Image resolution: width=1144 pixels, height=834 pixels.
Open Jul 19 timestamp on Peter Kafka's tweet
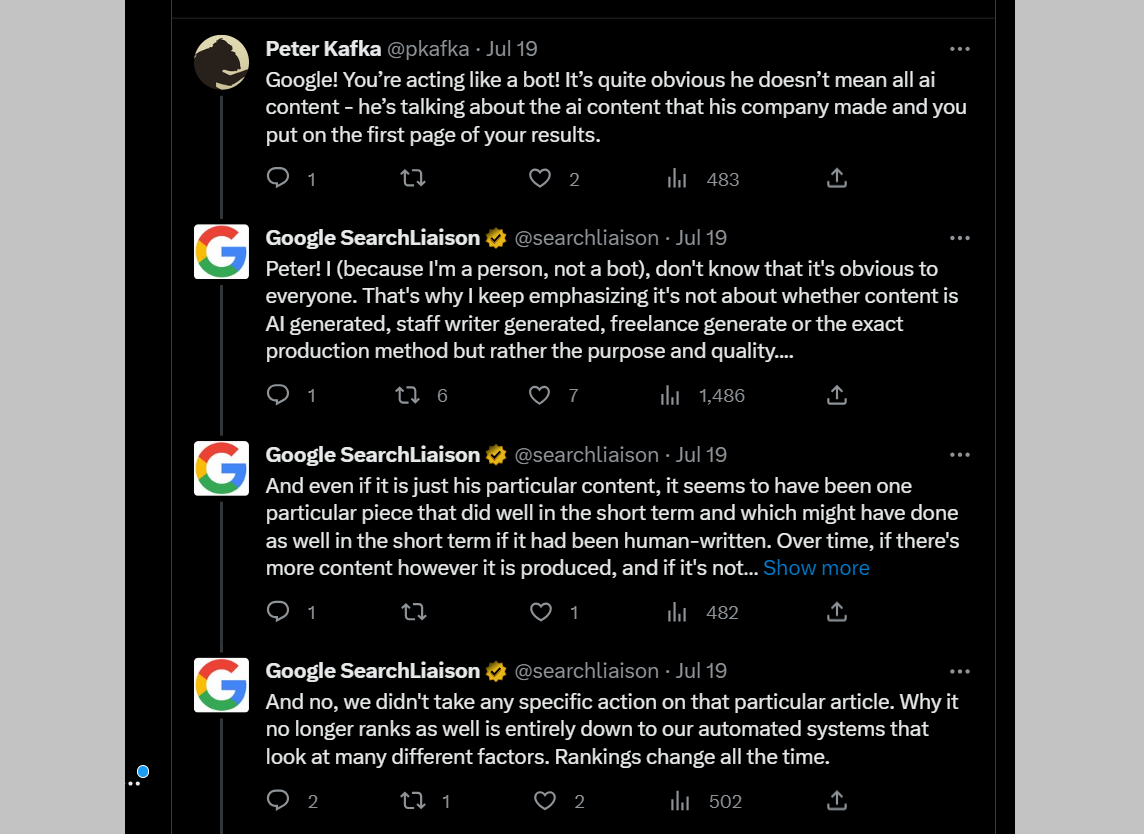pyautogui.click(x=512, y=49)
